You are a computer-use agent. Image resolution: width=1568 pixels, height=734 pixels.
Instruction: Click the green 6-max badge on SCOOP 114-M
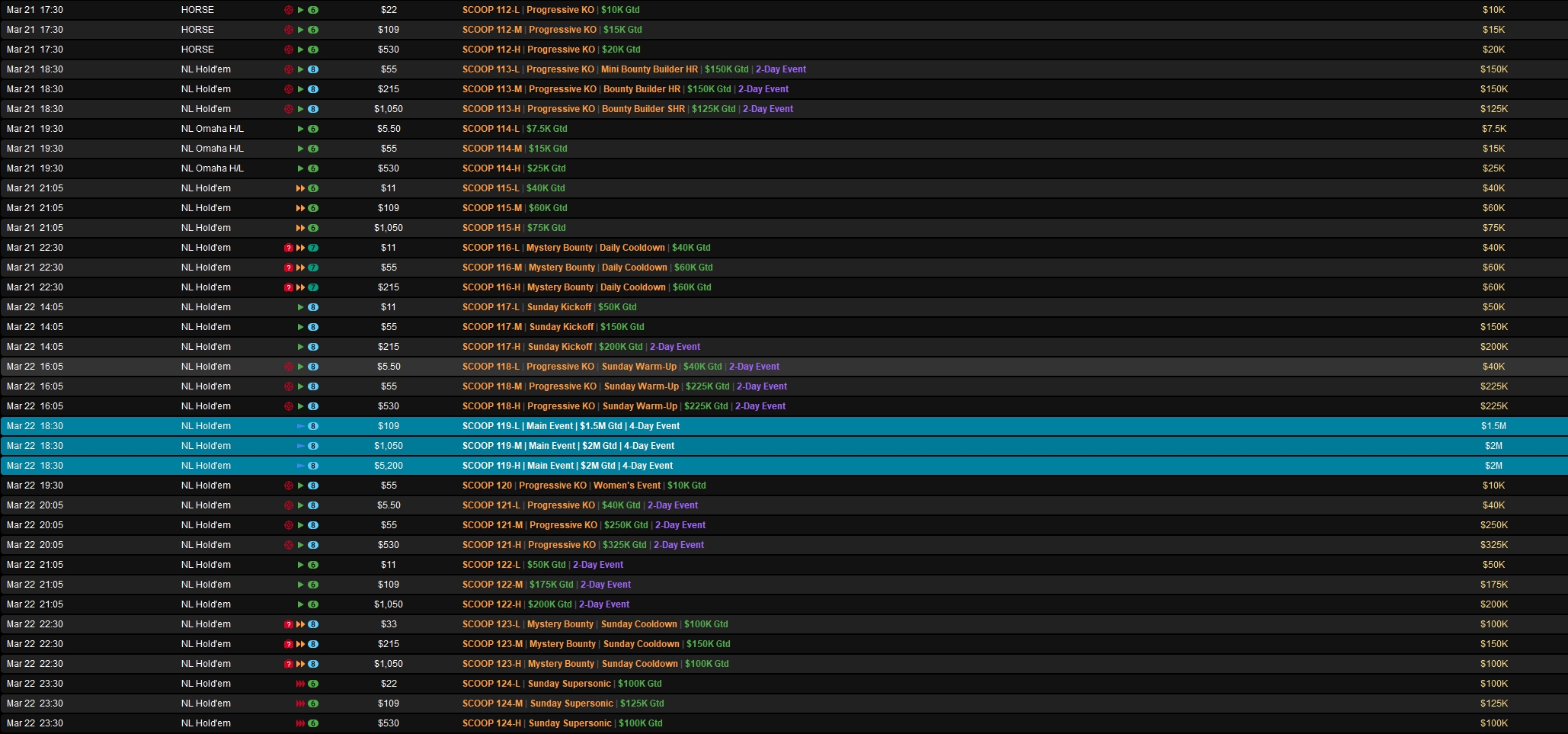click(313, 149)
